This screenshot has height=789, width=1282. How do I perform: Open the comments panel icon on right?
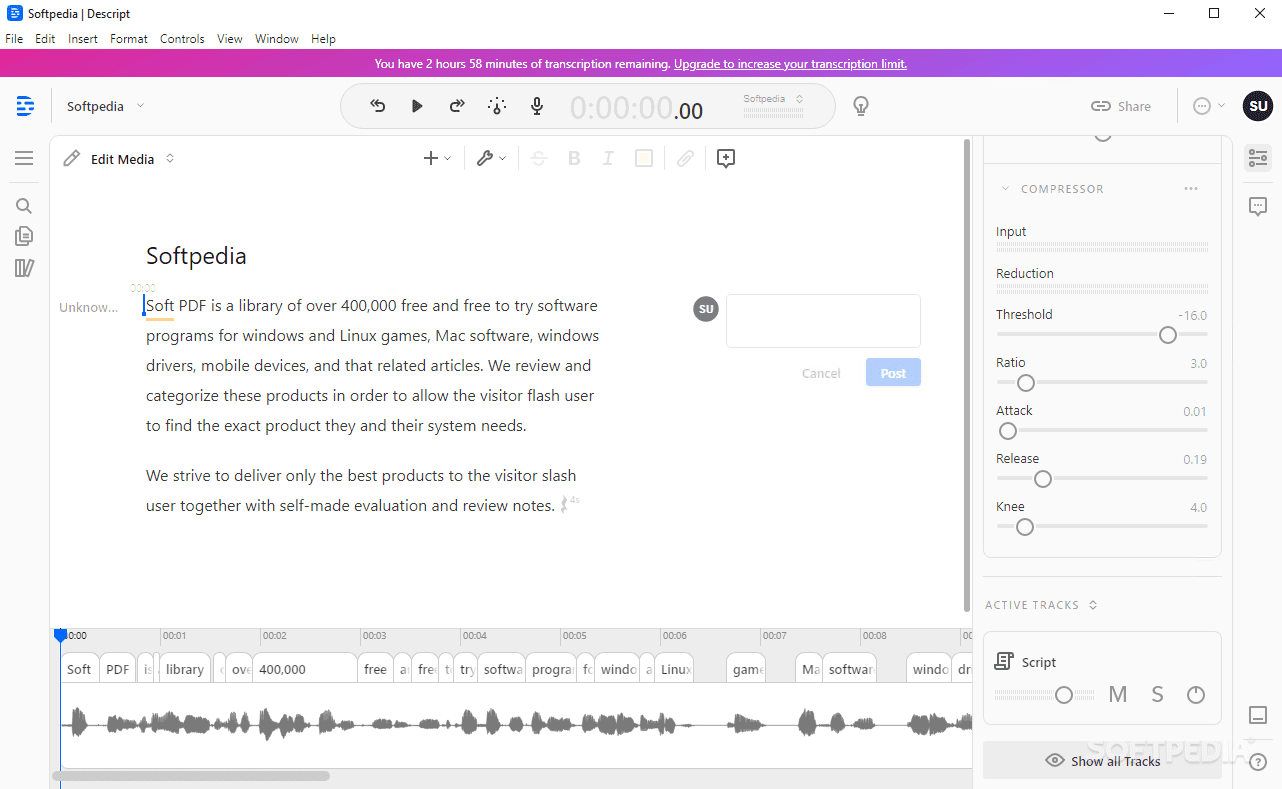1258,206
